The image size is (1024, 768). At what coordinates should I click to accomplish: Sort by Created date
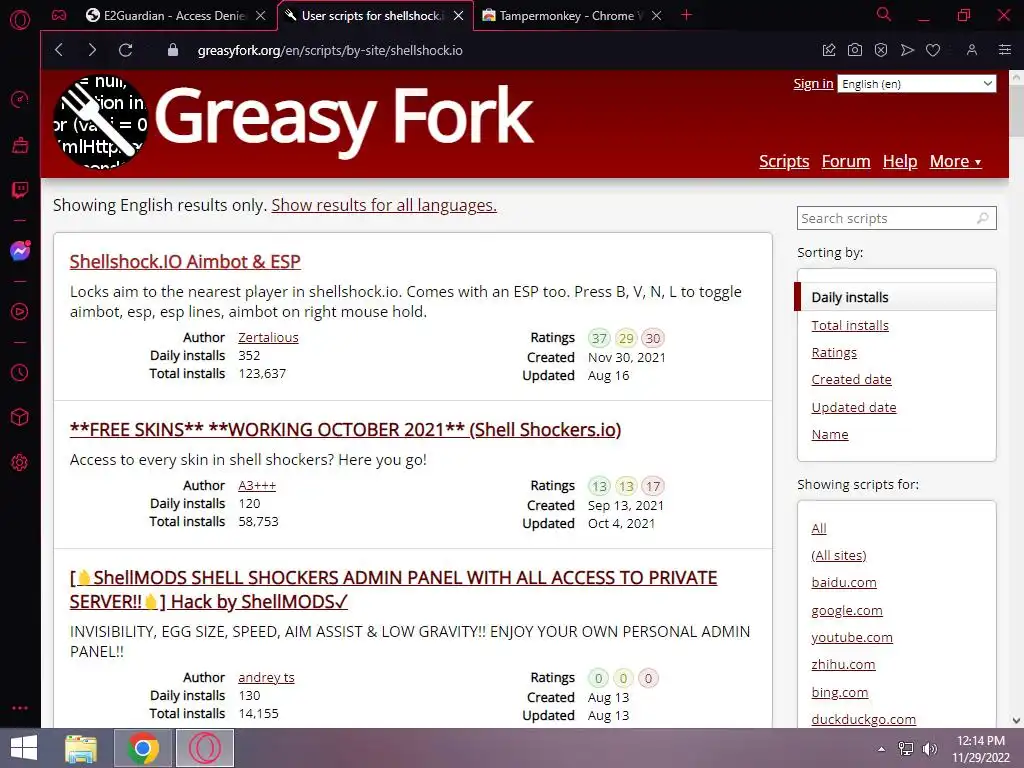click(x=851, y=379)
